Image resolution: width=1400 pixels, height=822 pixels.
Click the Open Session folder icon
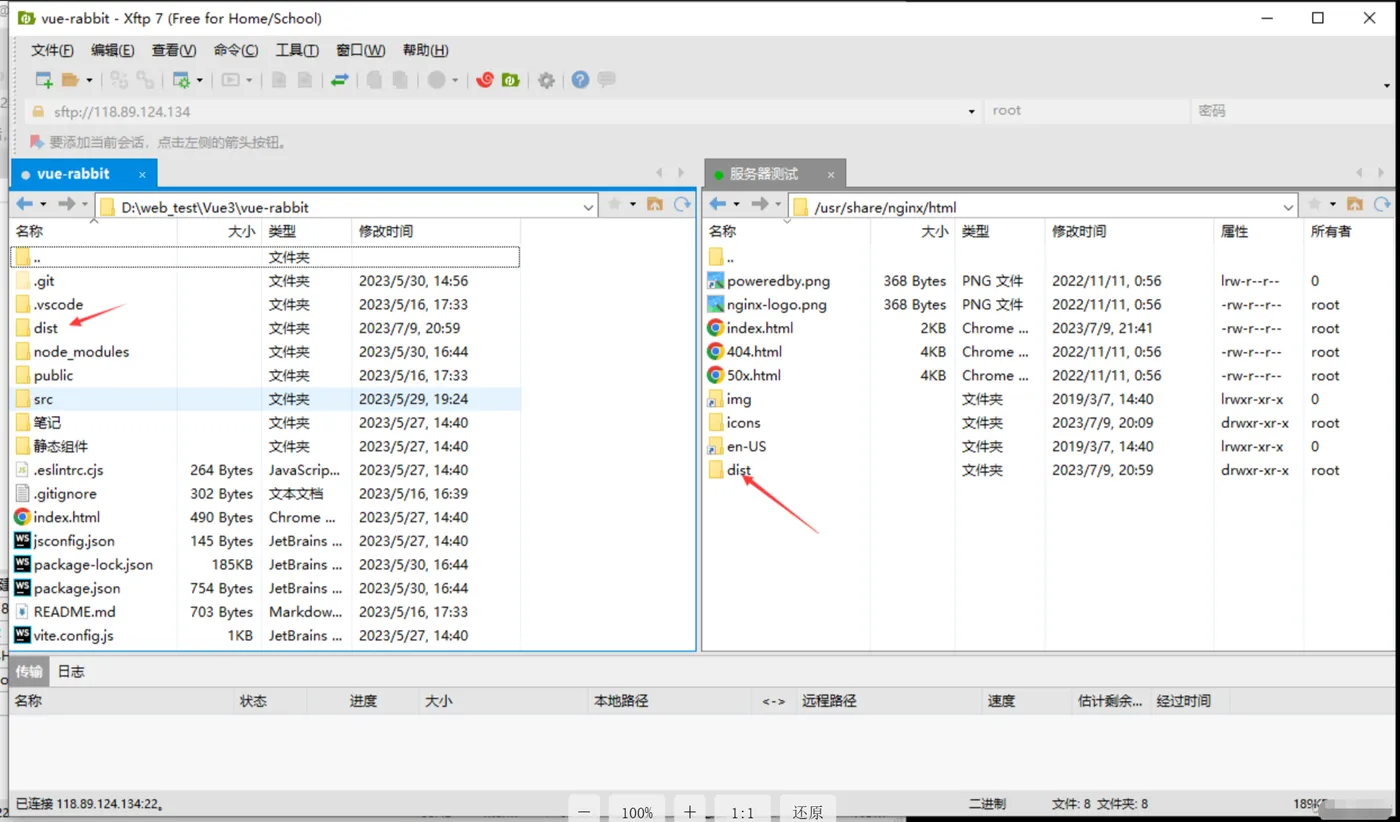(70, 80)
